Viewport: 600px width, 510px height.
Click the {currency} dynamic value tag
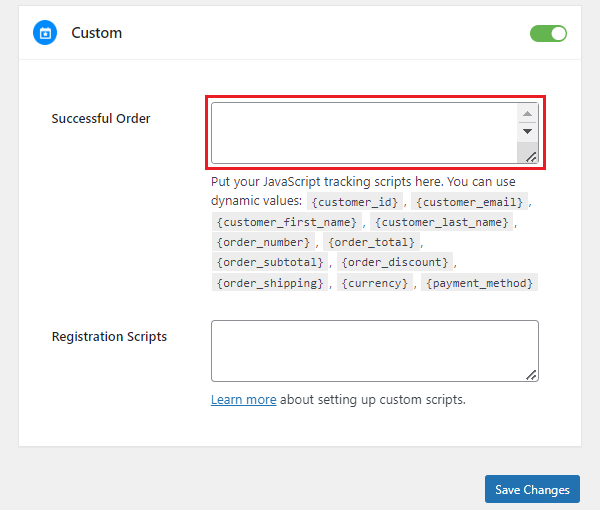coord(376,283)
